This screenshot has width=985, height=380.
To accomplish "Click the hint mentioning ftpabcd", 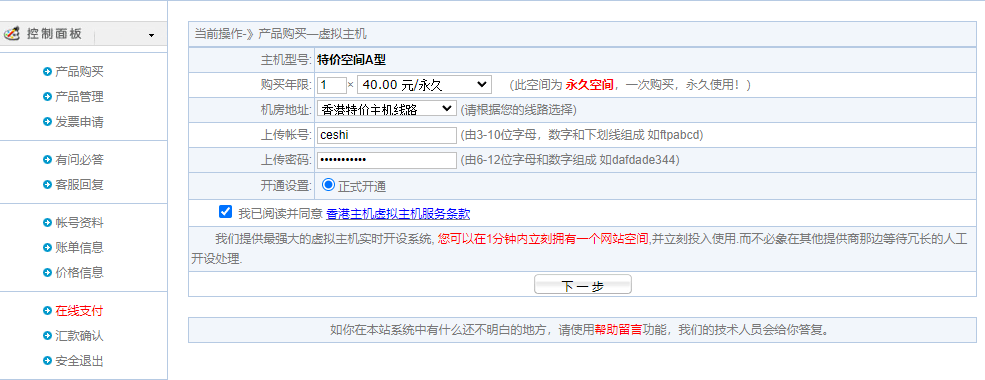I will [582, 135].
